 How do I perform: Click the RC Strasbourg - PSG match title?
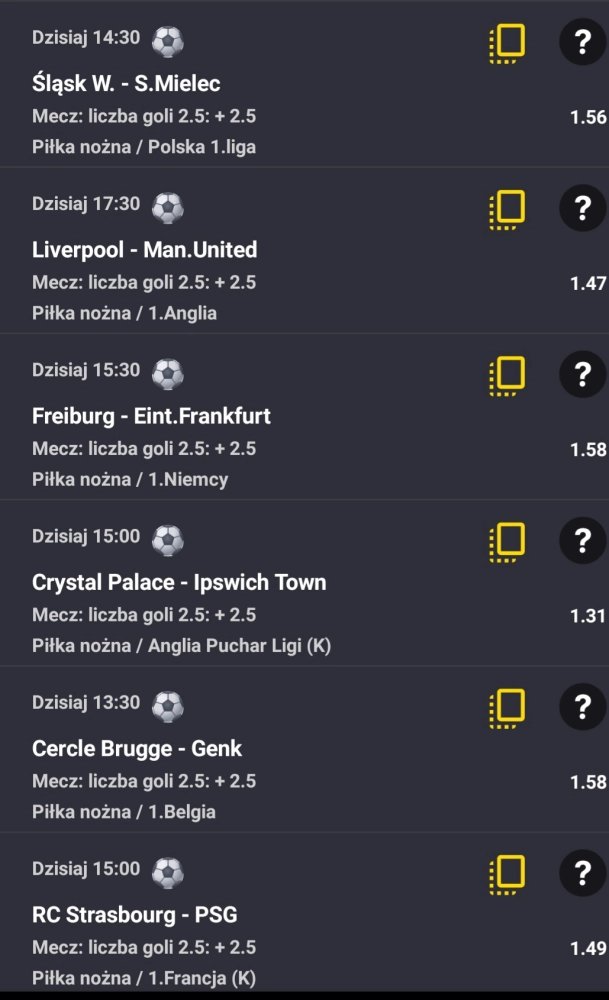click(134, 914)
